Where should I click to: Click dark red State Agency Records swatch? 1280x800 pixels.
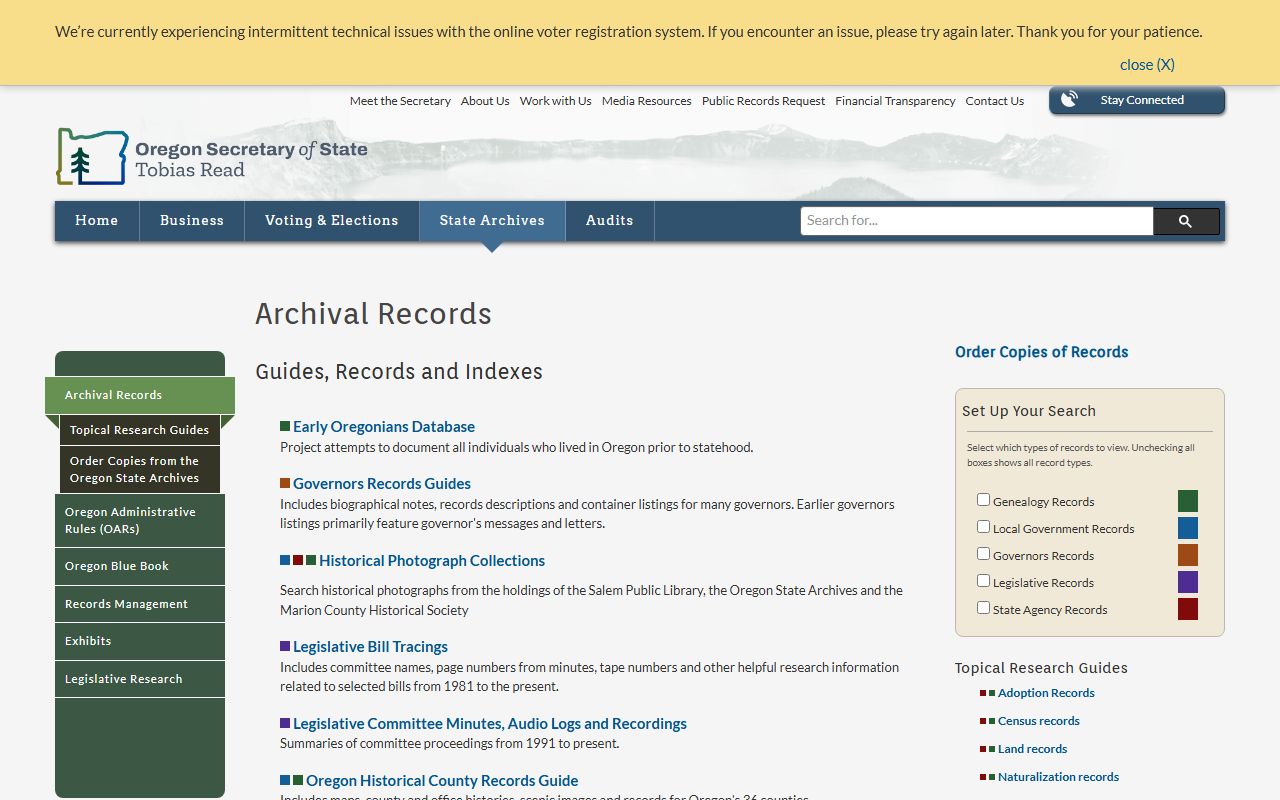pyautogui.click(x=1188, y=609)
